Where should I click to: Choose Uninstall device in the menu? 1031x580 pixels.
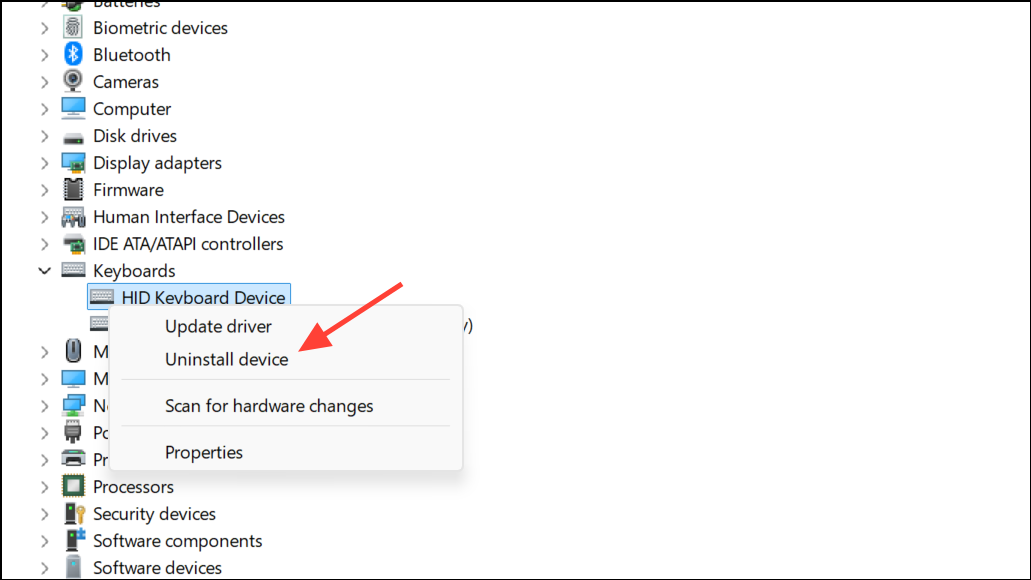pos(226,359)
